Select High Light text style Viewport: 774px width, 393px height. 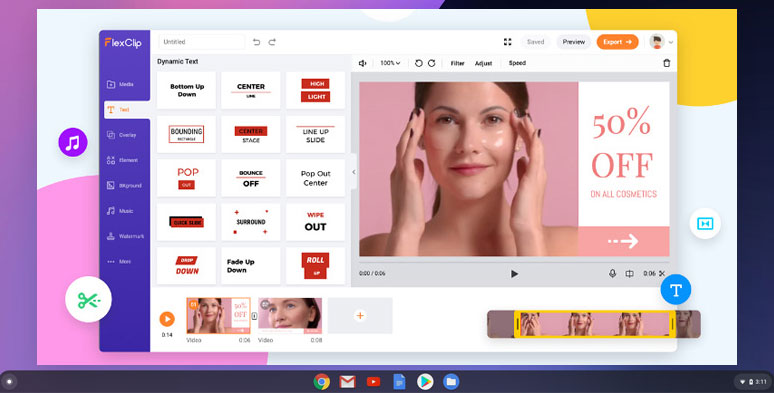click(315, 90)
